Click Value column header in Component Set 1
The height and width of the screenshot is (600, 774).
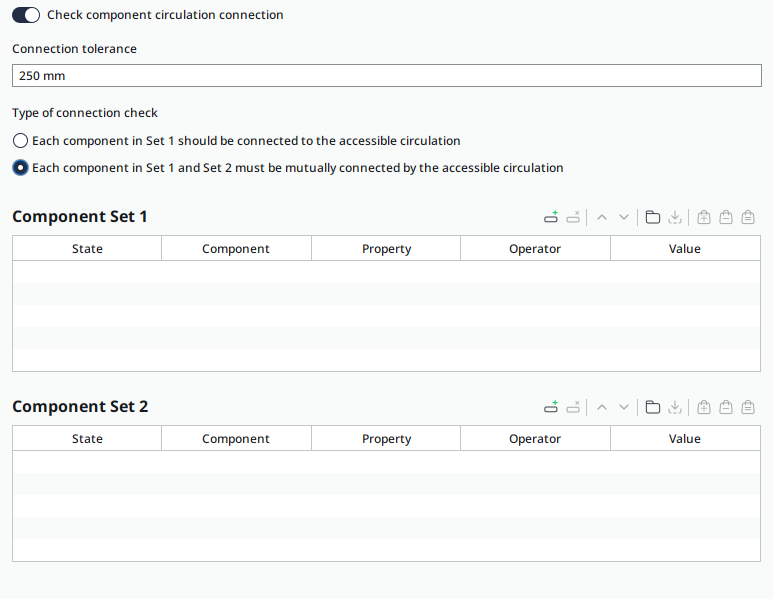[x=685, y=249]
